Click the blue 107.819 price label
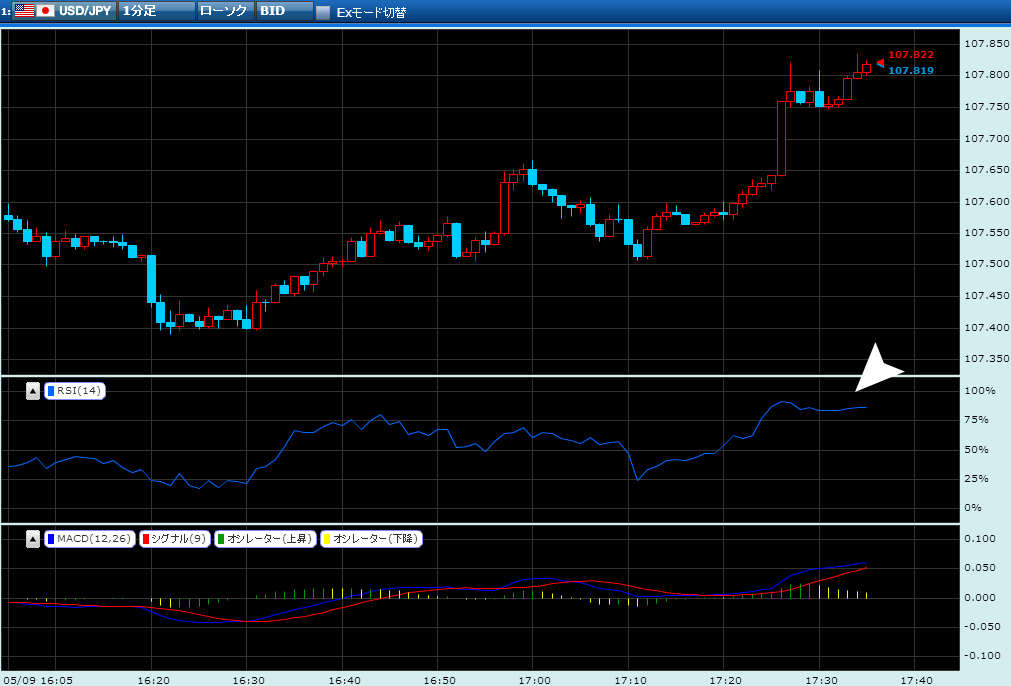 [911, 71]
